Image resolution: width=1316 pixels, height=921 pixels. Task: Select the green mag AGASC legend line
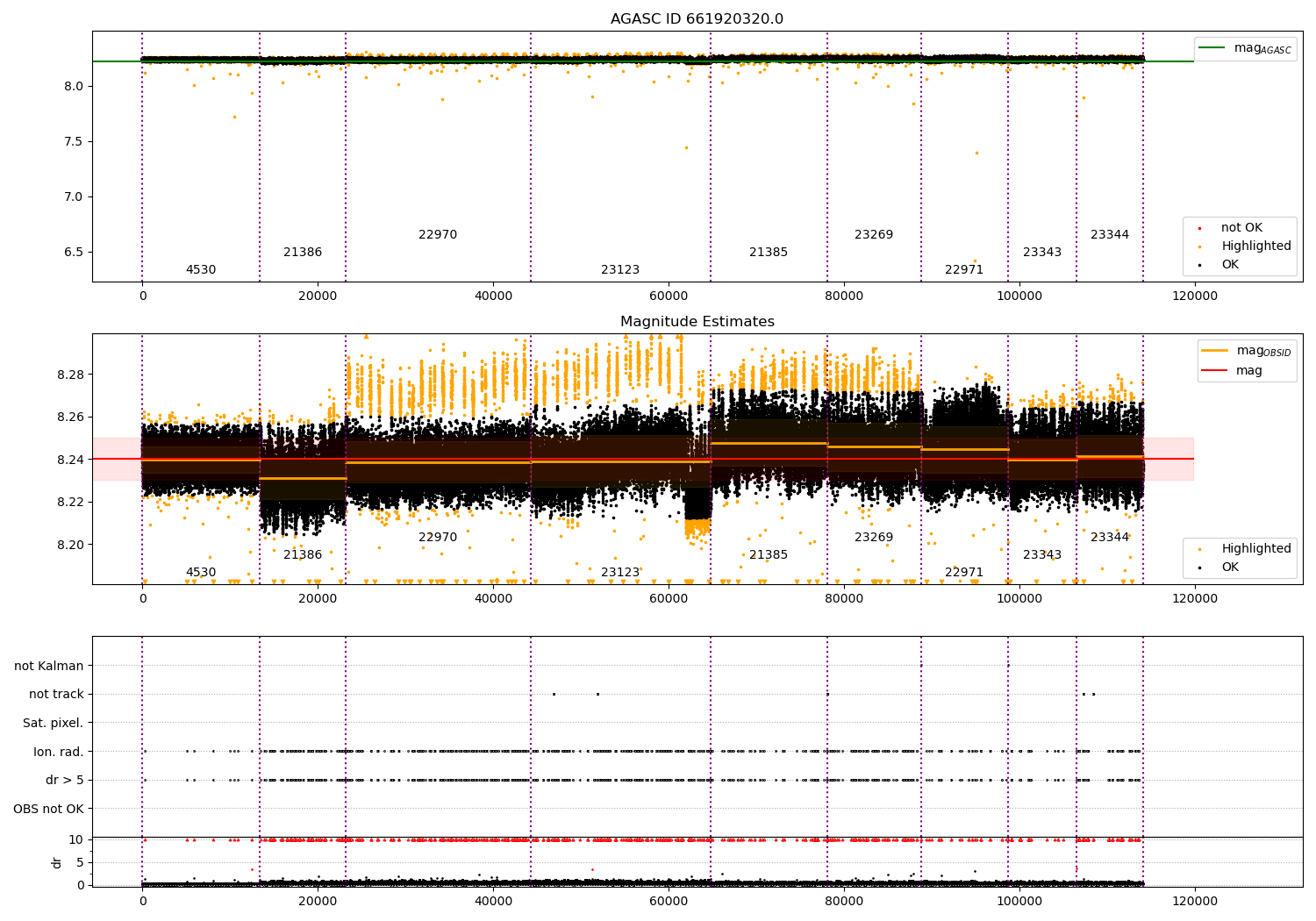coord(1213,47)
